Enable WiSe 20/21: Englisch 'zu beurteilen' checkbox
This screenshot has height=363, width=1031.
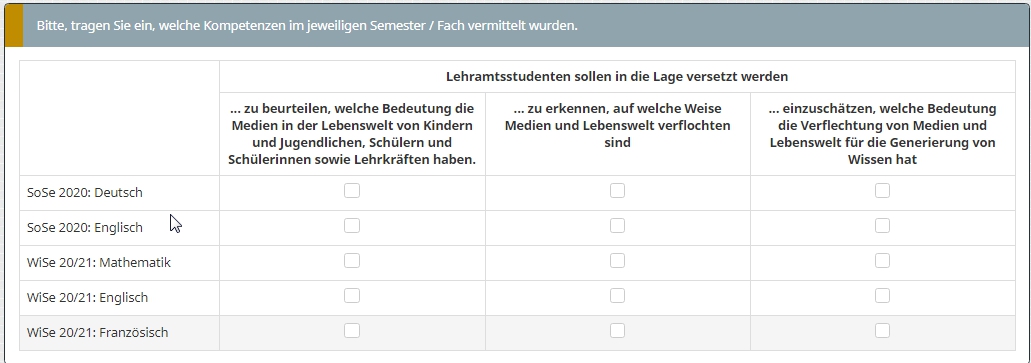[x=352, y=295]
